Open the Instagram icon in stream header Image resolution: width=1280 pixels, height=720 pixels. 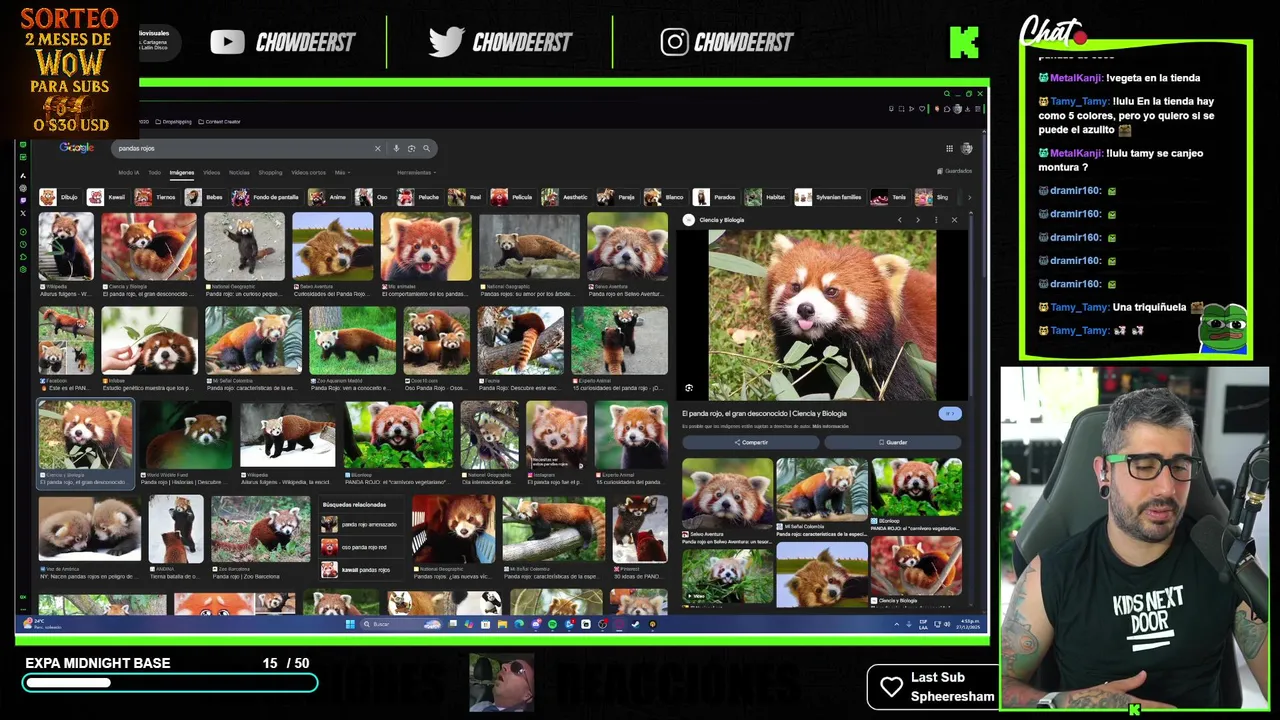(674, 42)
